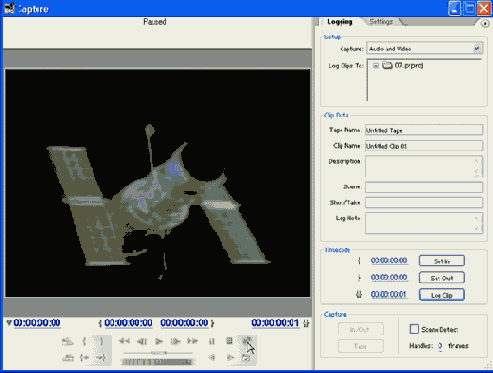Click the duration timecode below the preview
The width and height of the screenshot is (493, 373).
(275, 323)
